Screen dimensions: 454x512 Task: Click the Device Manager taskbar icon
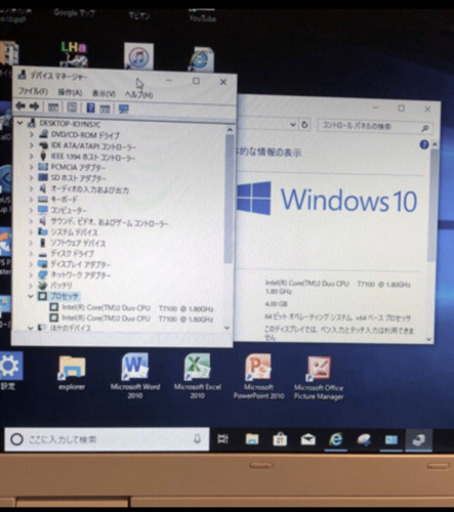click(x=419, y=440)
